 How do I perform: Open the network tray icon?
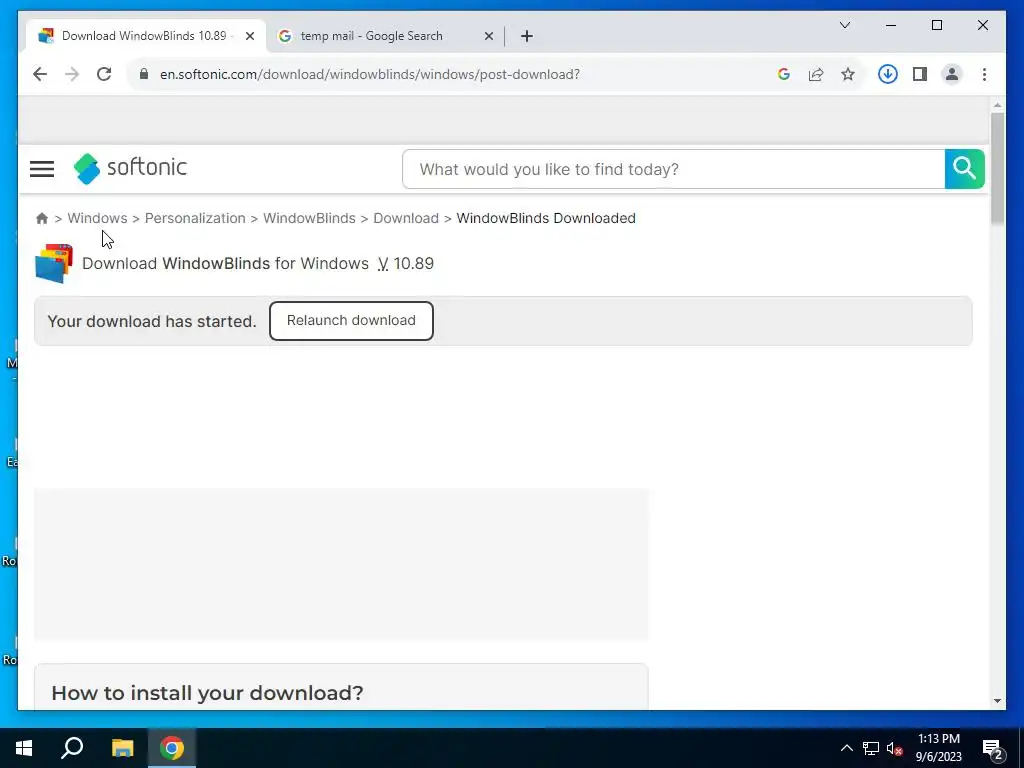click(x=871, y=748)
